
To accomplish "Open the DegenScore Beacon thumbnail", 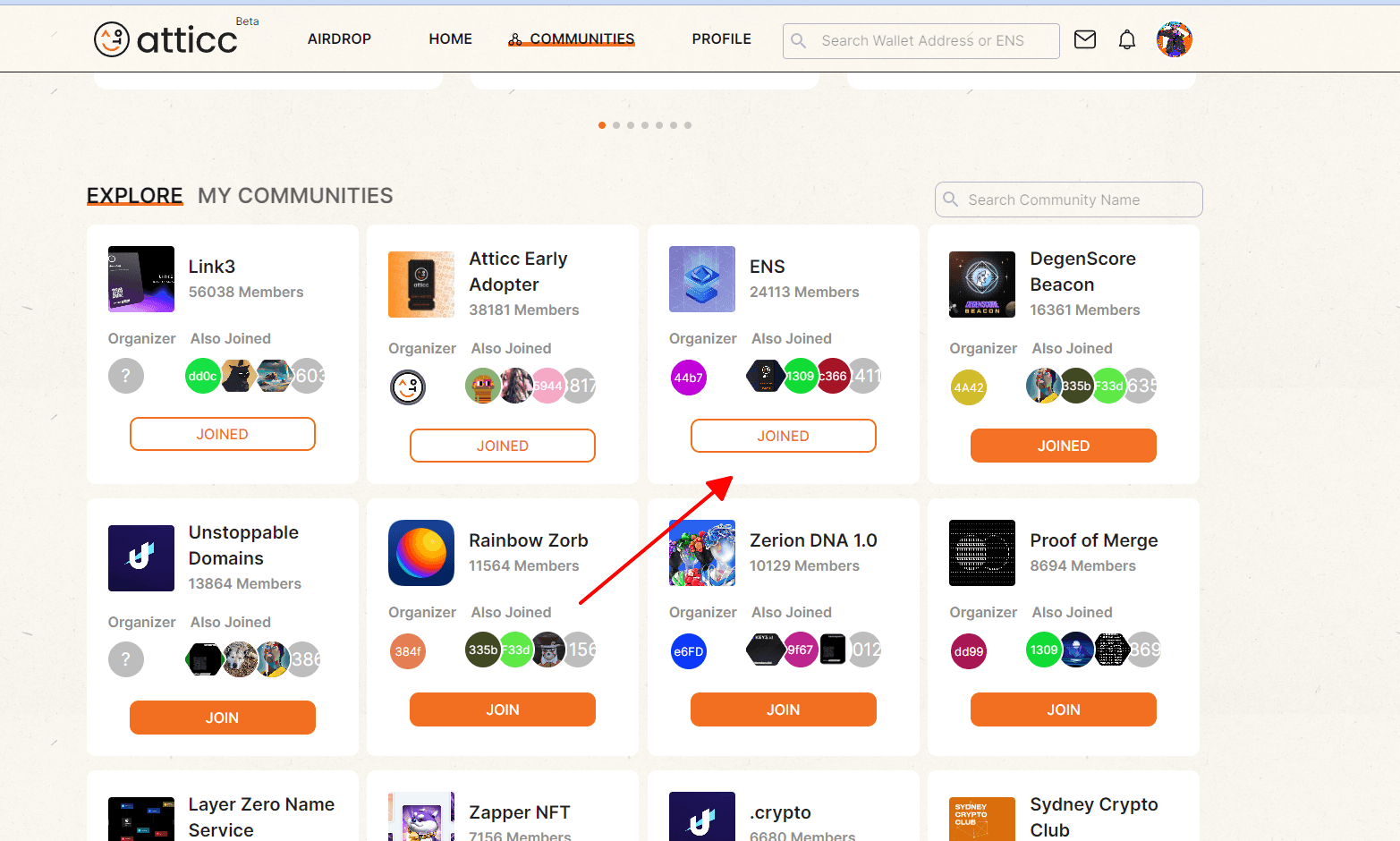I will 982,285.
